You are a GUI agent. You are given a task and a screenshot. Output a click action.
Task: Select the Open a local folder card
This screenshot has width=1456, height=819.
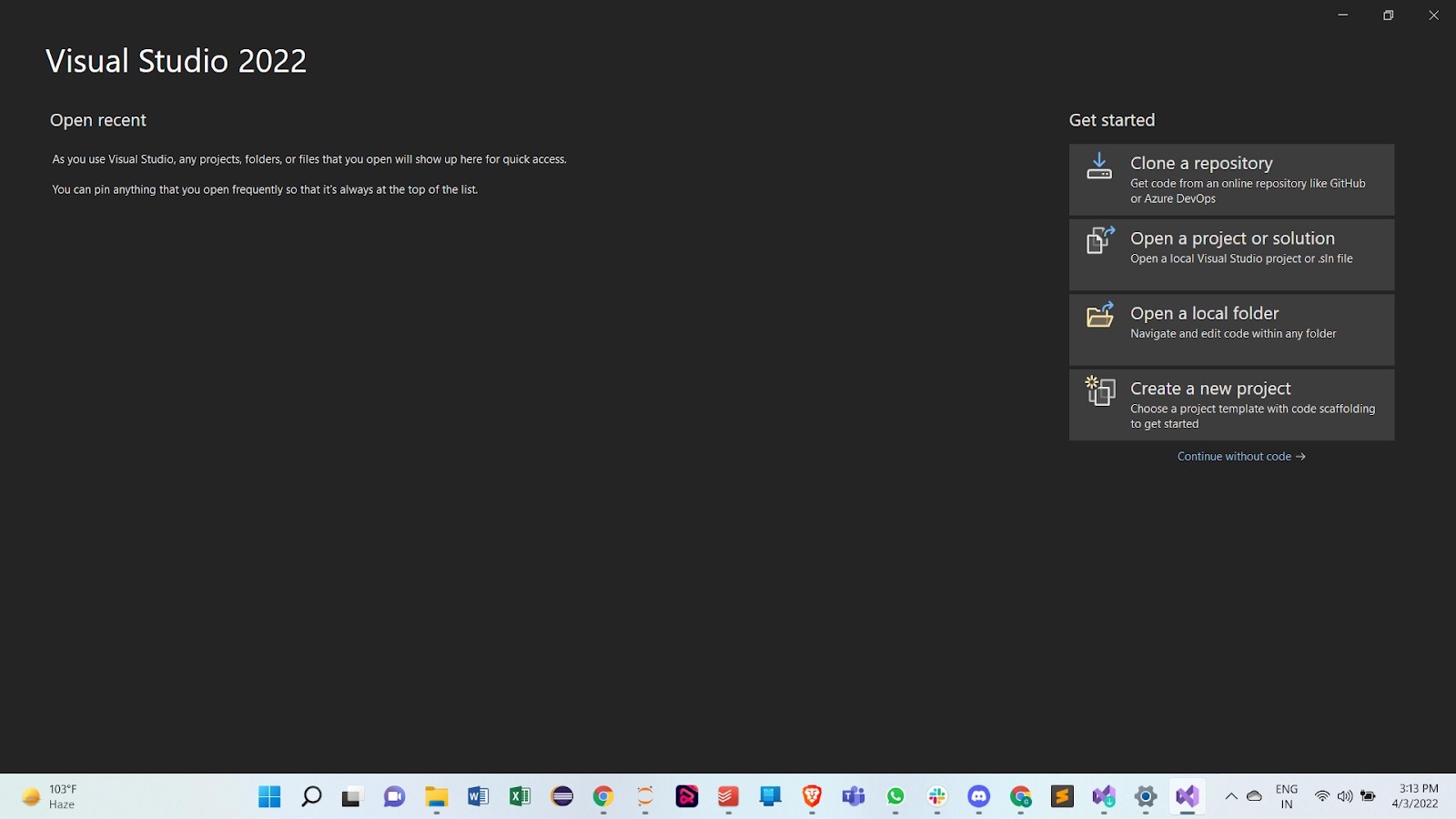tap(1231, 329)
